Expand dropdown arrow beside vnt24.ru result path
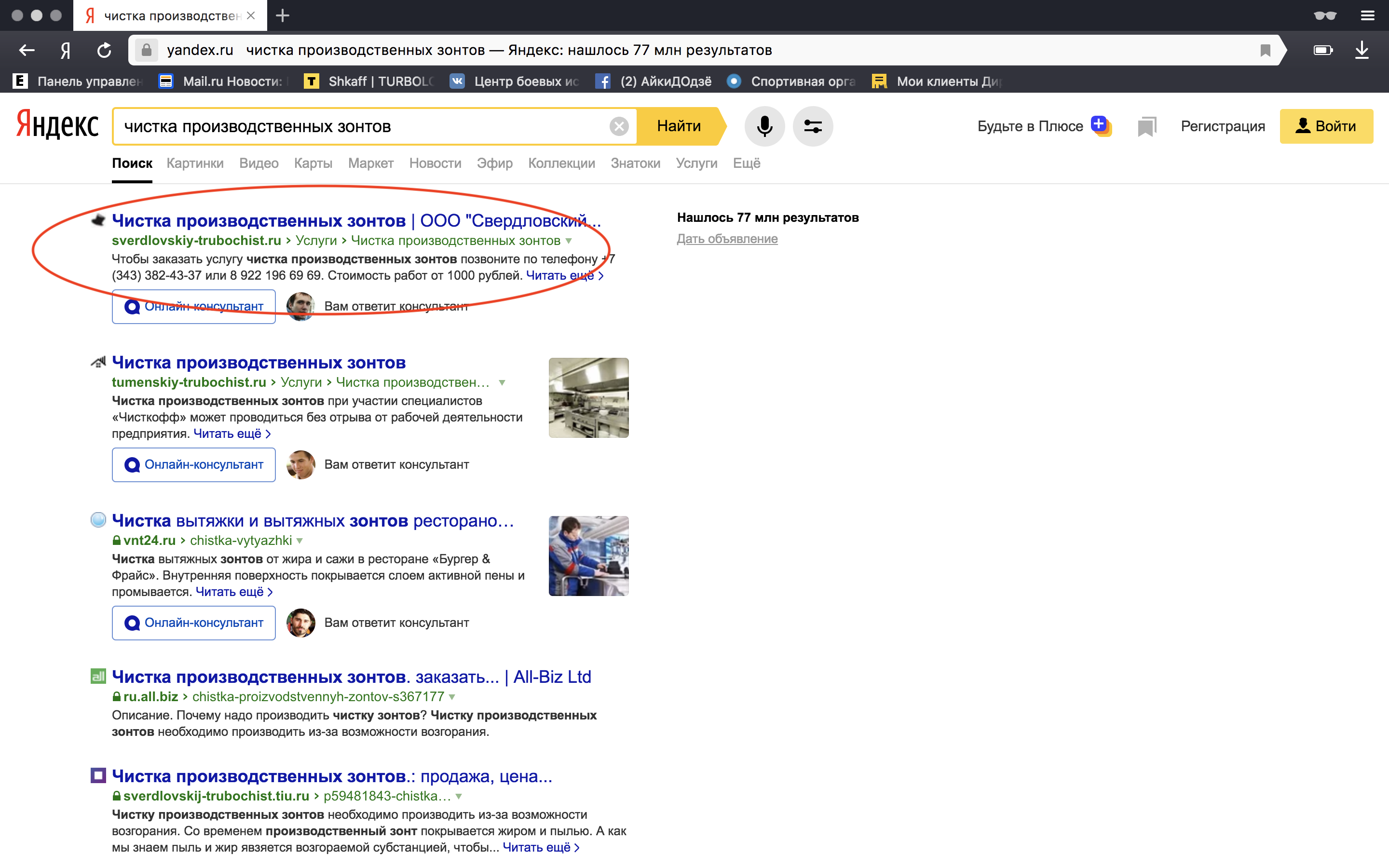1389x868 pixels. tap(300, 541)
